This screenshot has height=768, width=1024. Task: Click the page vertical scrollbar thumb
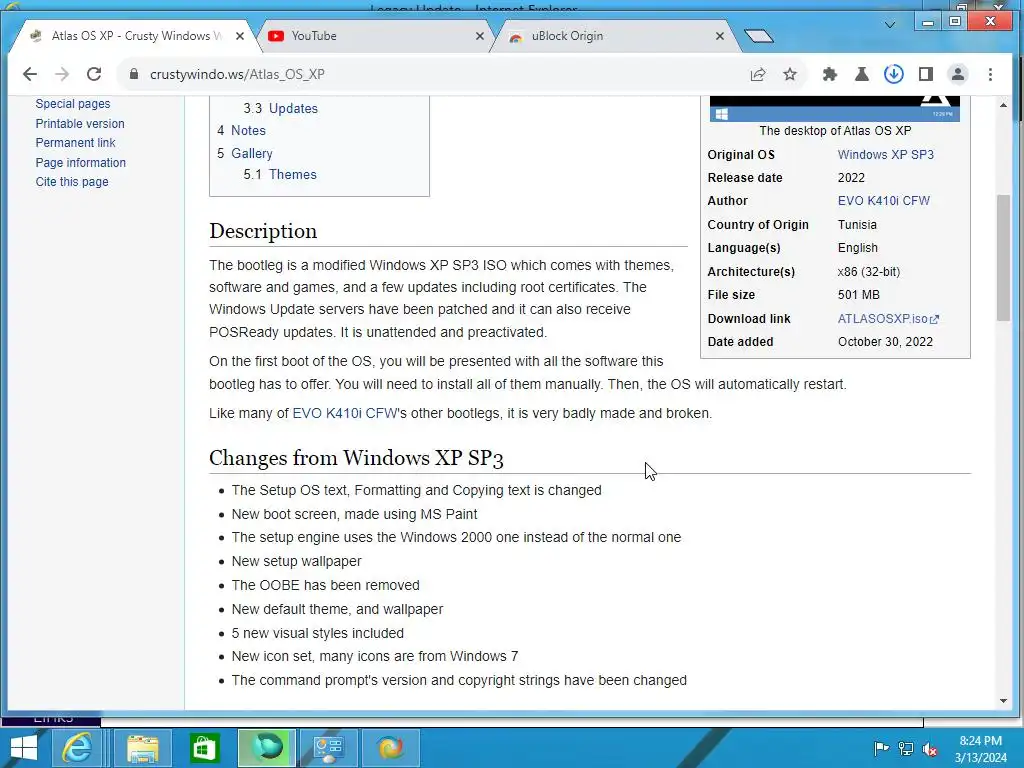tap(1003, 258)
